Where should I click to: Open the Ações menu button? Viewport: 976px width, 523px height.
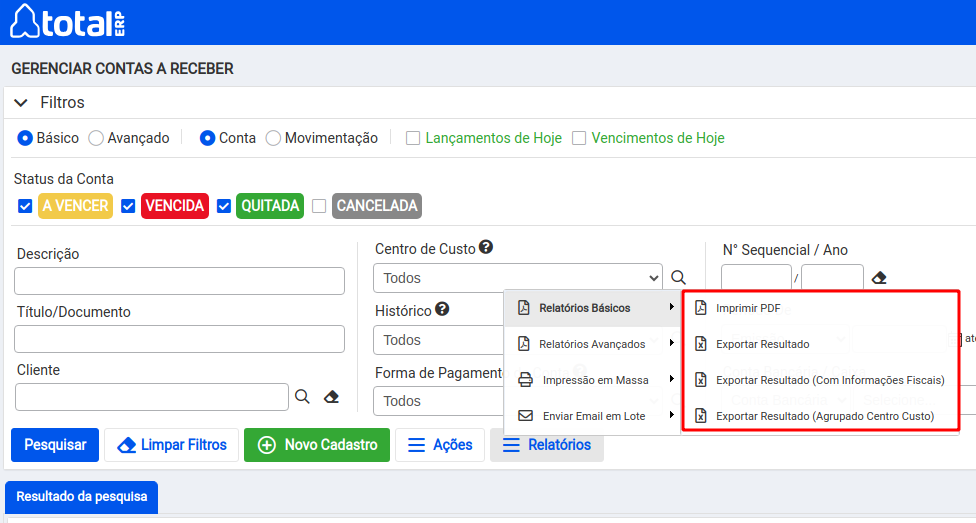click(x=440, y=445)
